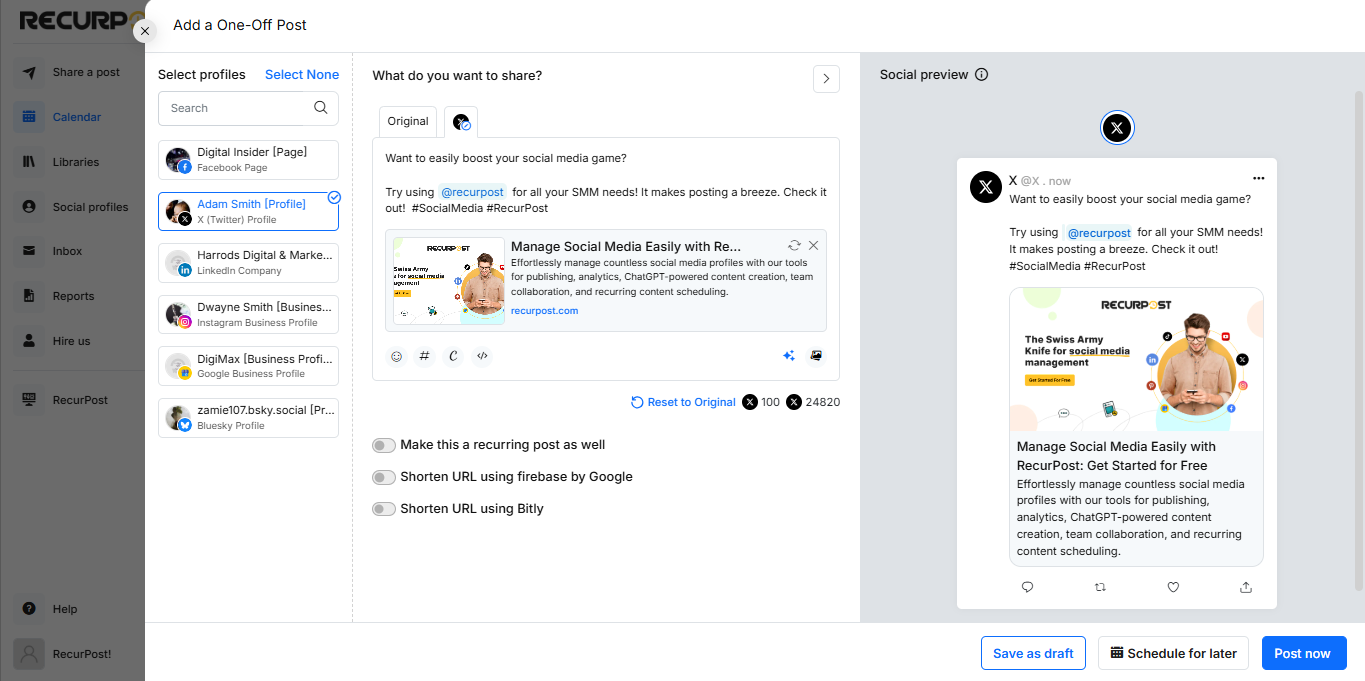Click the emoji picker icon
Screen dimensions: 1365x681
click(397, 355)
